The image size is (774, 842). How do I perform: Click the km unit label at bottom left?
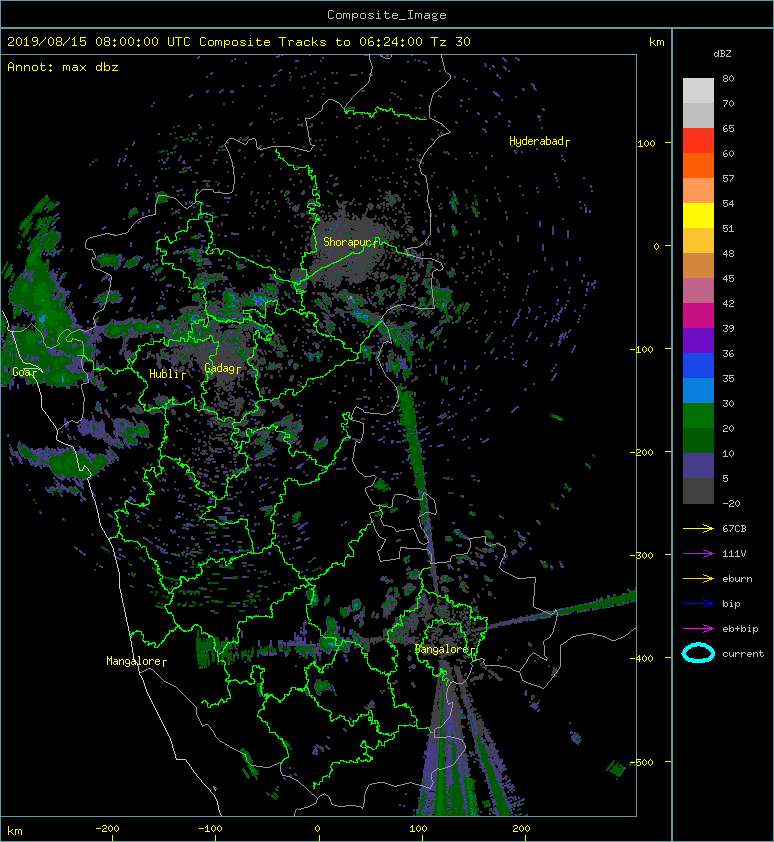15,831
